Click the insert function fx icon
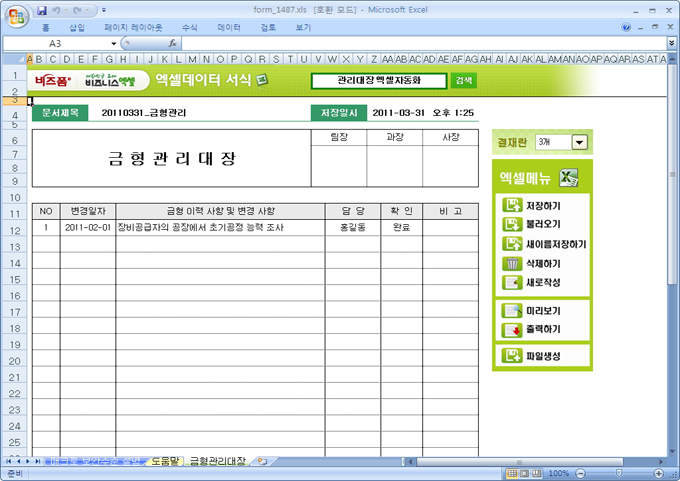 click(173, 43)
